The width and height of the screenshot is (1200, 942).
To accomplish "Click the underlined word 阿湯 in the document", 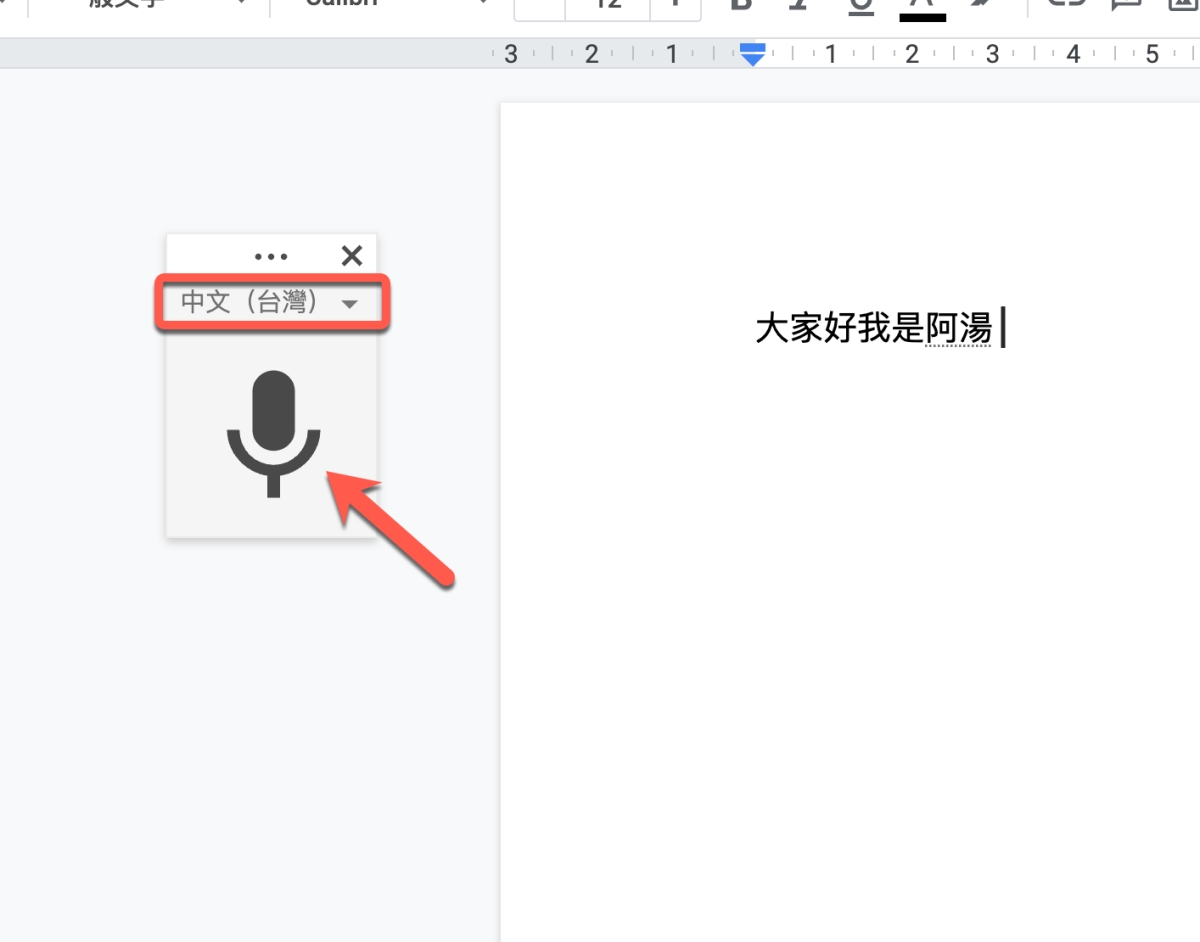I will 958,328.
